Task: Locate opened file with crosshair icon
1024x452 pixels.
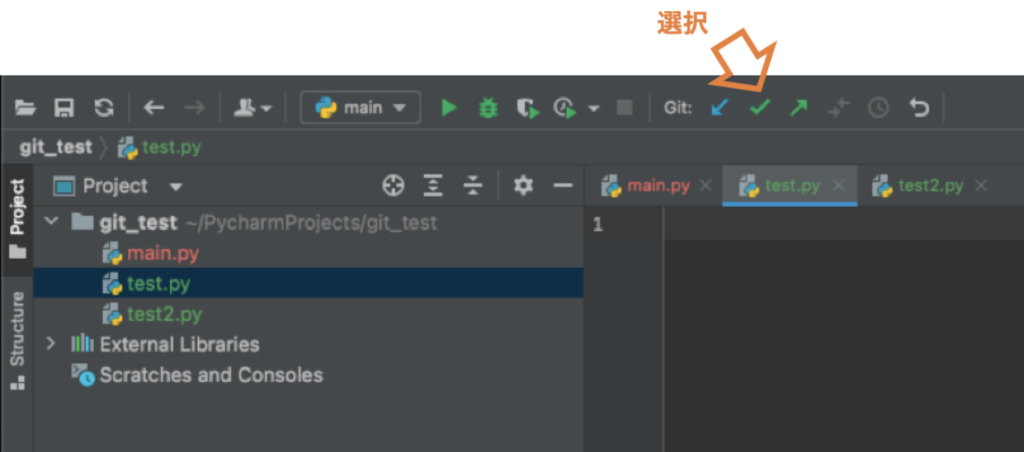Action: pos(393,186)
